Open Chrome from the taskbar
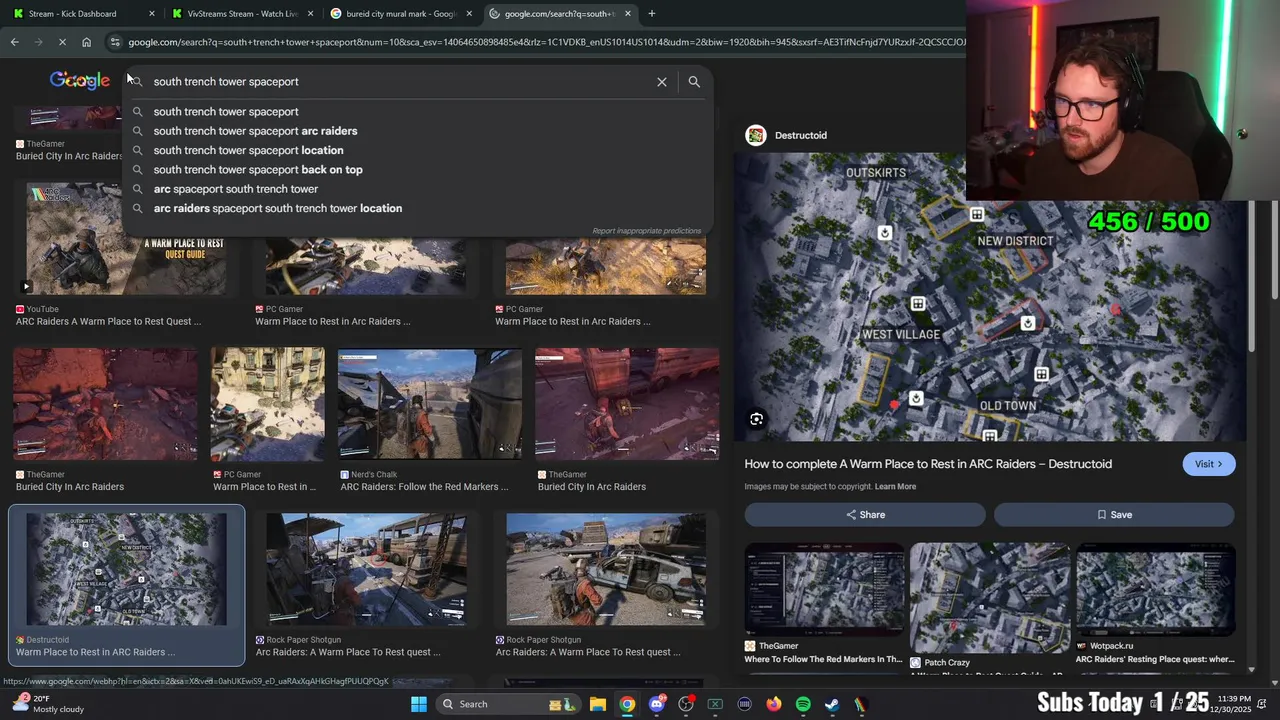Image resolution: width=1280 pixels, height=720 pixels. [627, 704]
